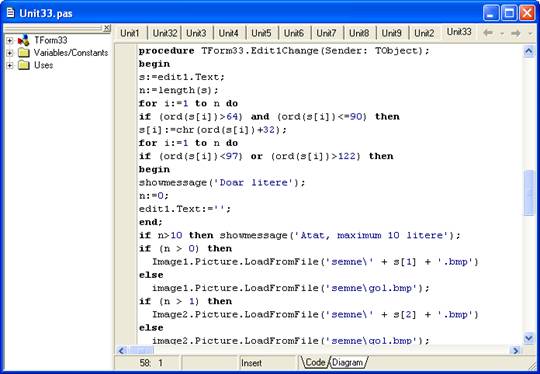Click the Uses folder icon
The image size is (540, 374).
[24, 65]
